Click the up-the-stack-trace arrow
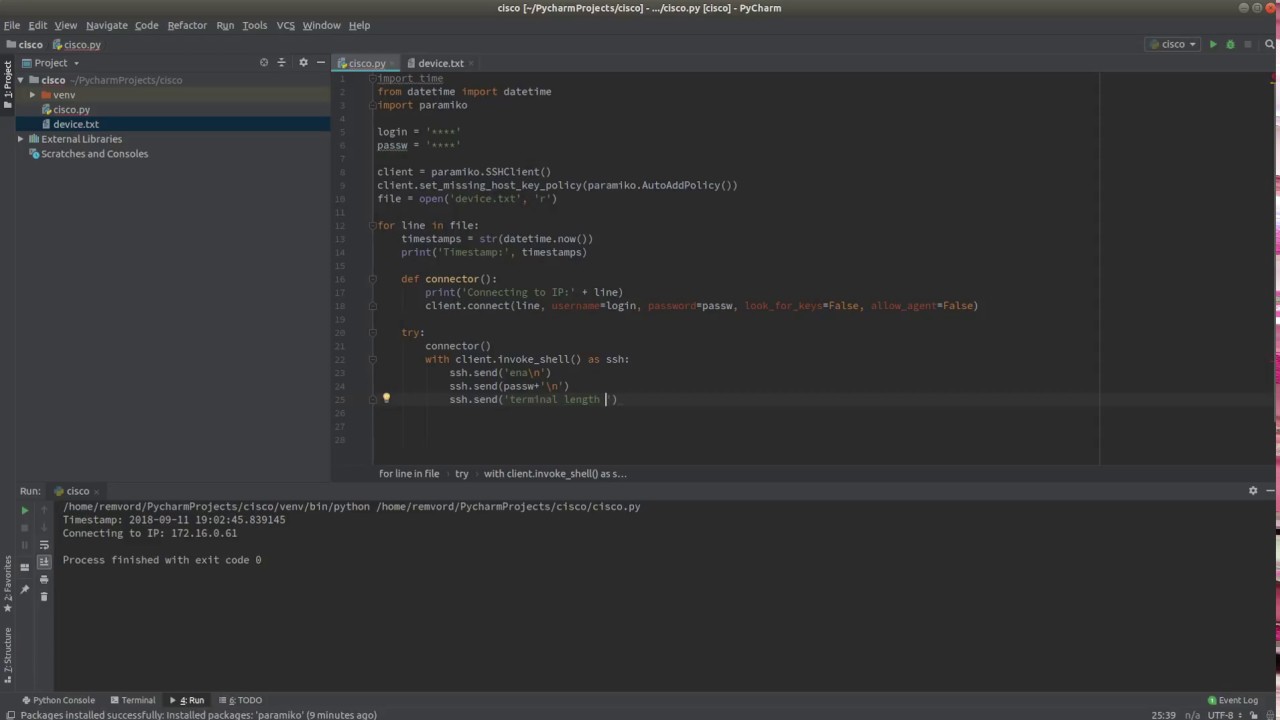Screen dimensions: 1280x720 44,510
